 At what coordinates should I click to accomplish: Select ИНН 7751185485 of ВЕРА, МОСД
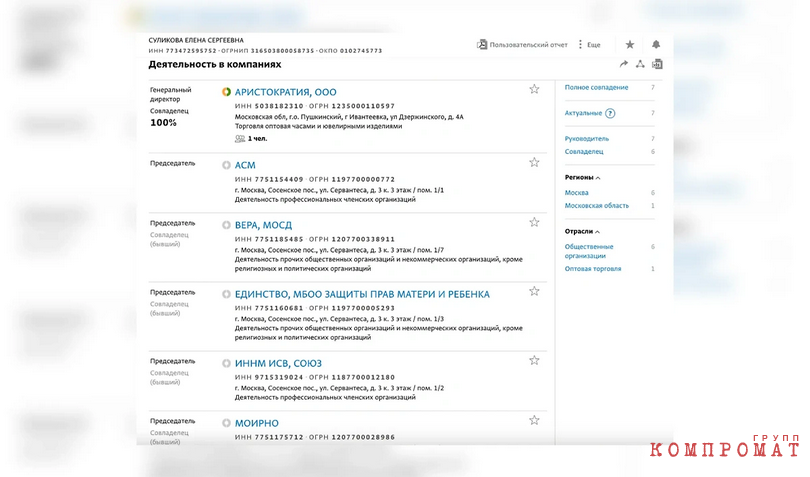(269, 239)
